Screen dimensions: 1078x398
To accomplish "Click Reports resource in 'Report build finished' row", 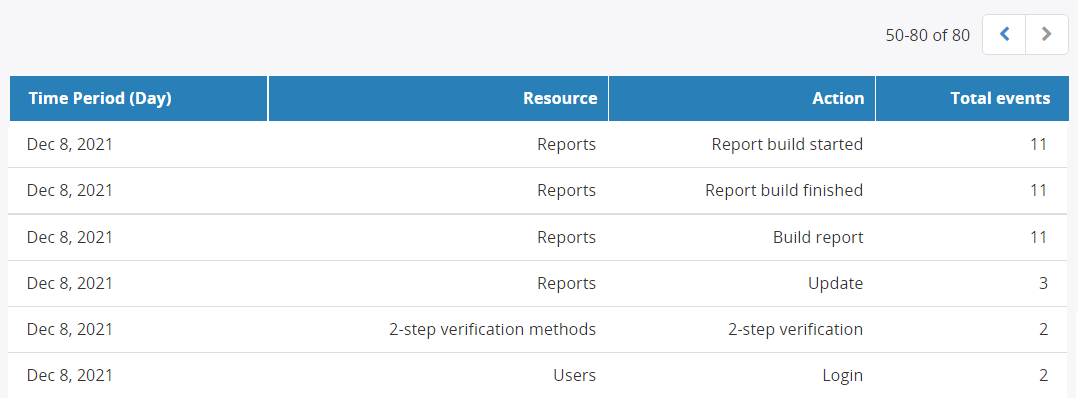I will click(566, 190).
